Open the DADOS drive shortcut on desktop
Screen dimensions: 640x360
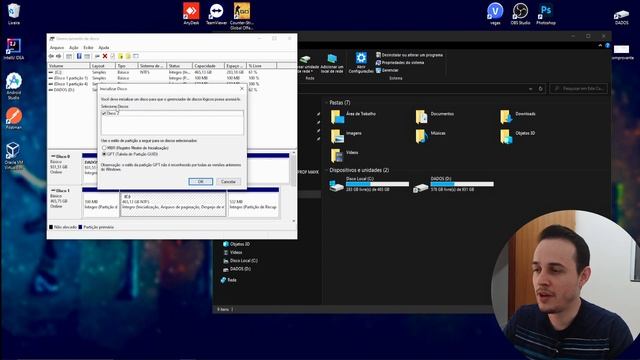[x=622, y=17]
